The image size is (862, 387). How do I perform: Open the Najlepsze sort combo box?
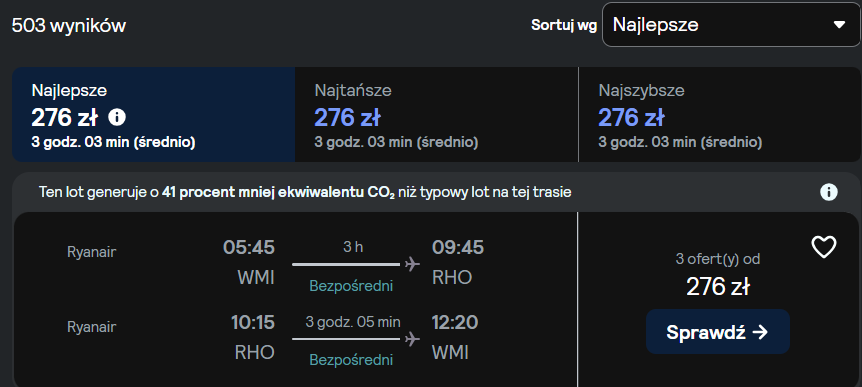[x=731, y=25]
